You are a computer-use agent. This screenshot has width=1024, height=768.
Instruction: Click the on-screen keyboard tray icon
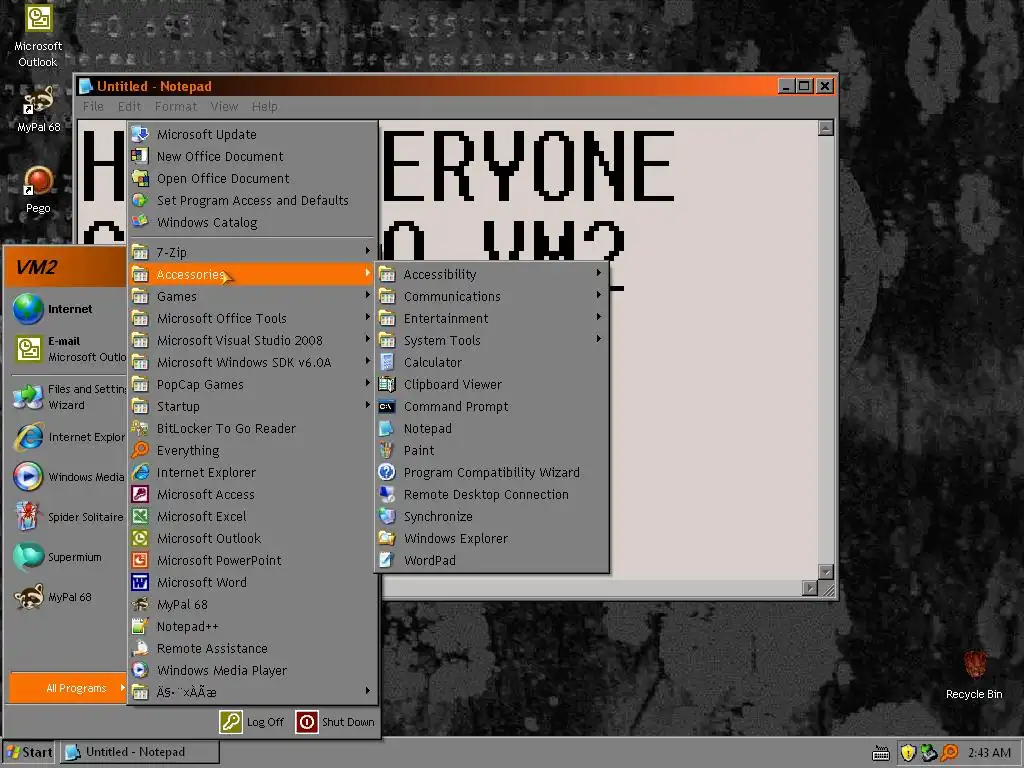[x=881, y=753]
